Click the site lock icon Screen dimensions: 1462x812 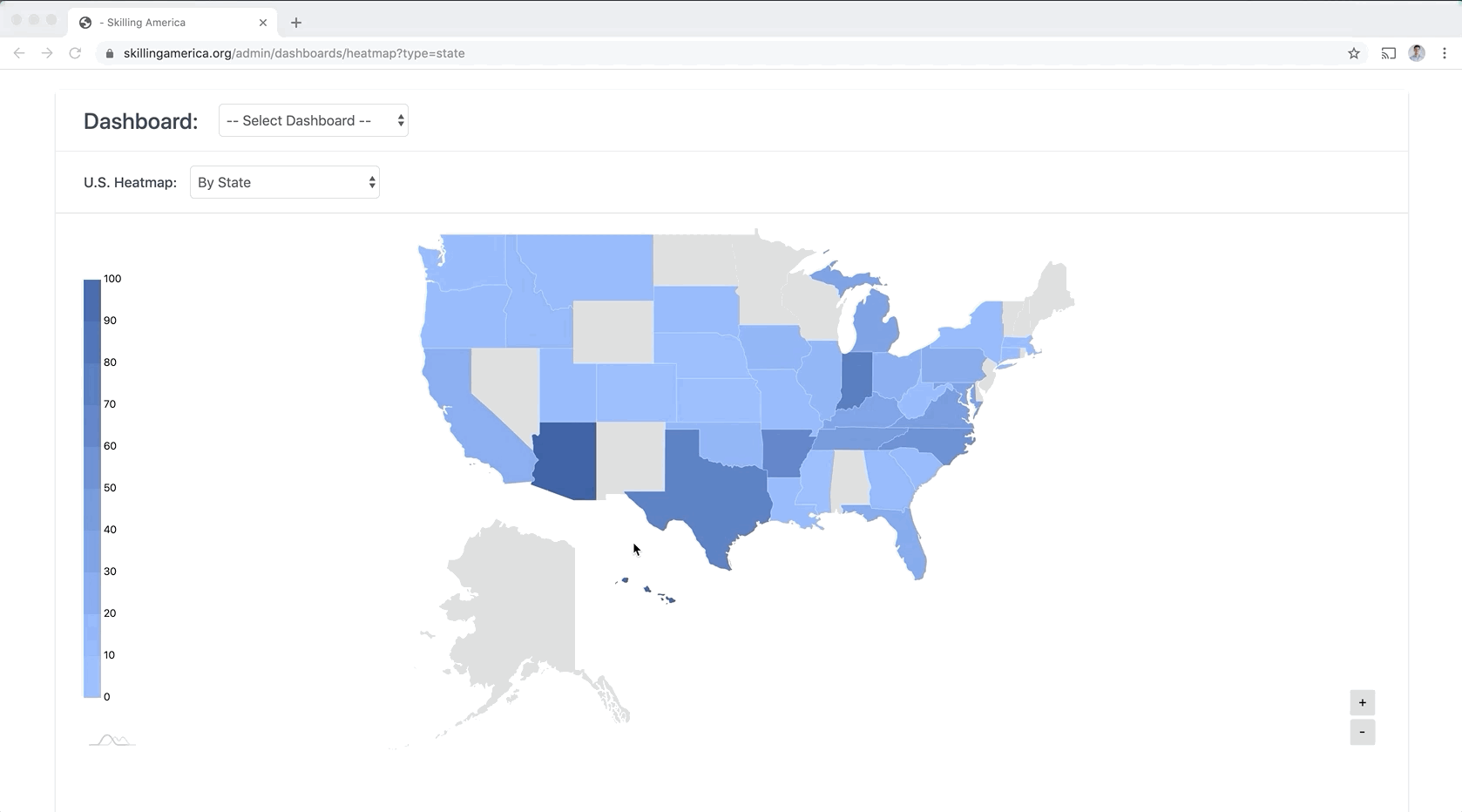pos(110,53)
